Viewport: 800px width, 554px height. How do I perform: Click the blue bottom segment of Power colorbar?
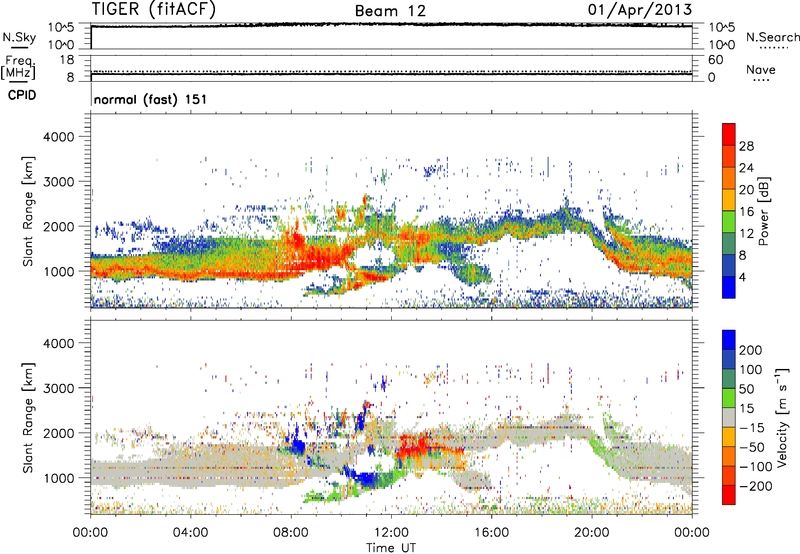tap(729, 287)
